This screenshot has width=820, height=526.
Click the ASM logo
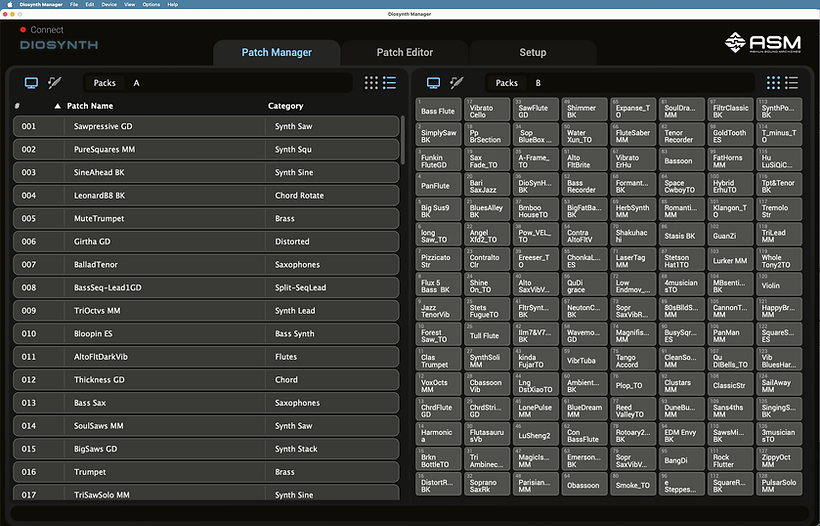tap(762, 43)
